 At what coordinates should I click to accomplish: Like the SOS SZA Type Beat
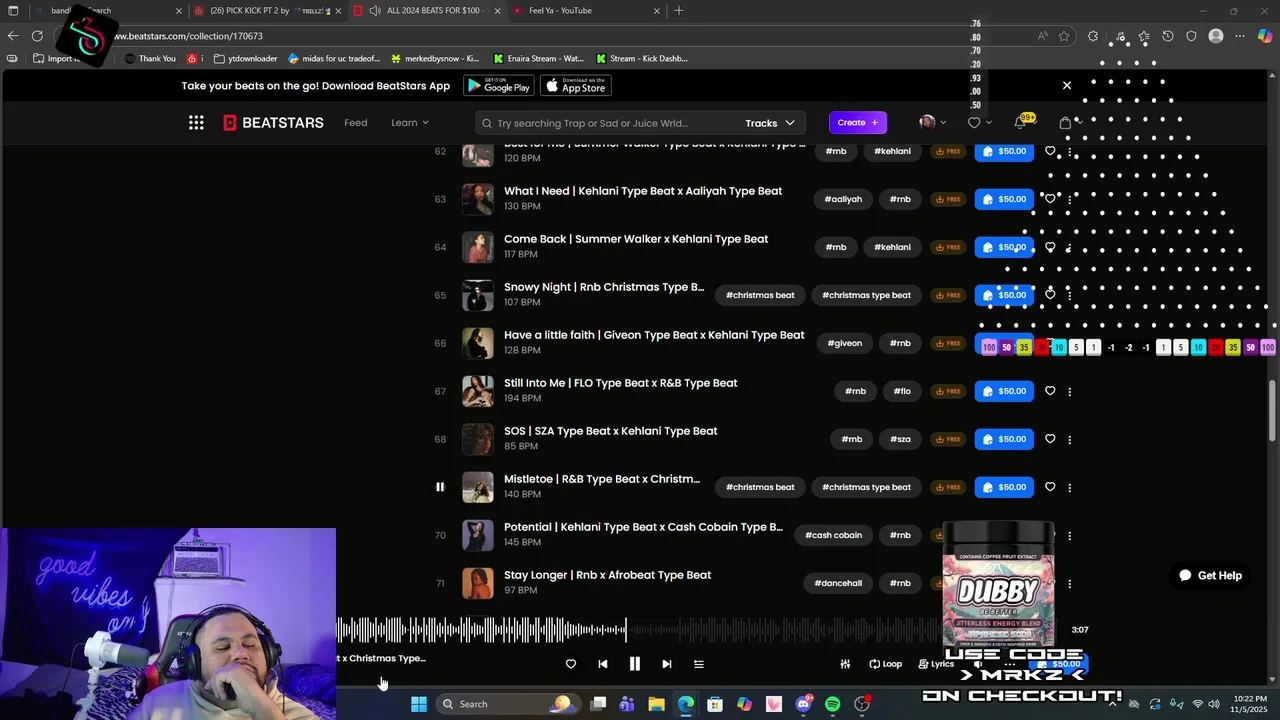coord(1050,439)
